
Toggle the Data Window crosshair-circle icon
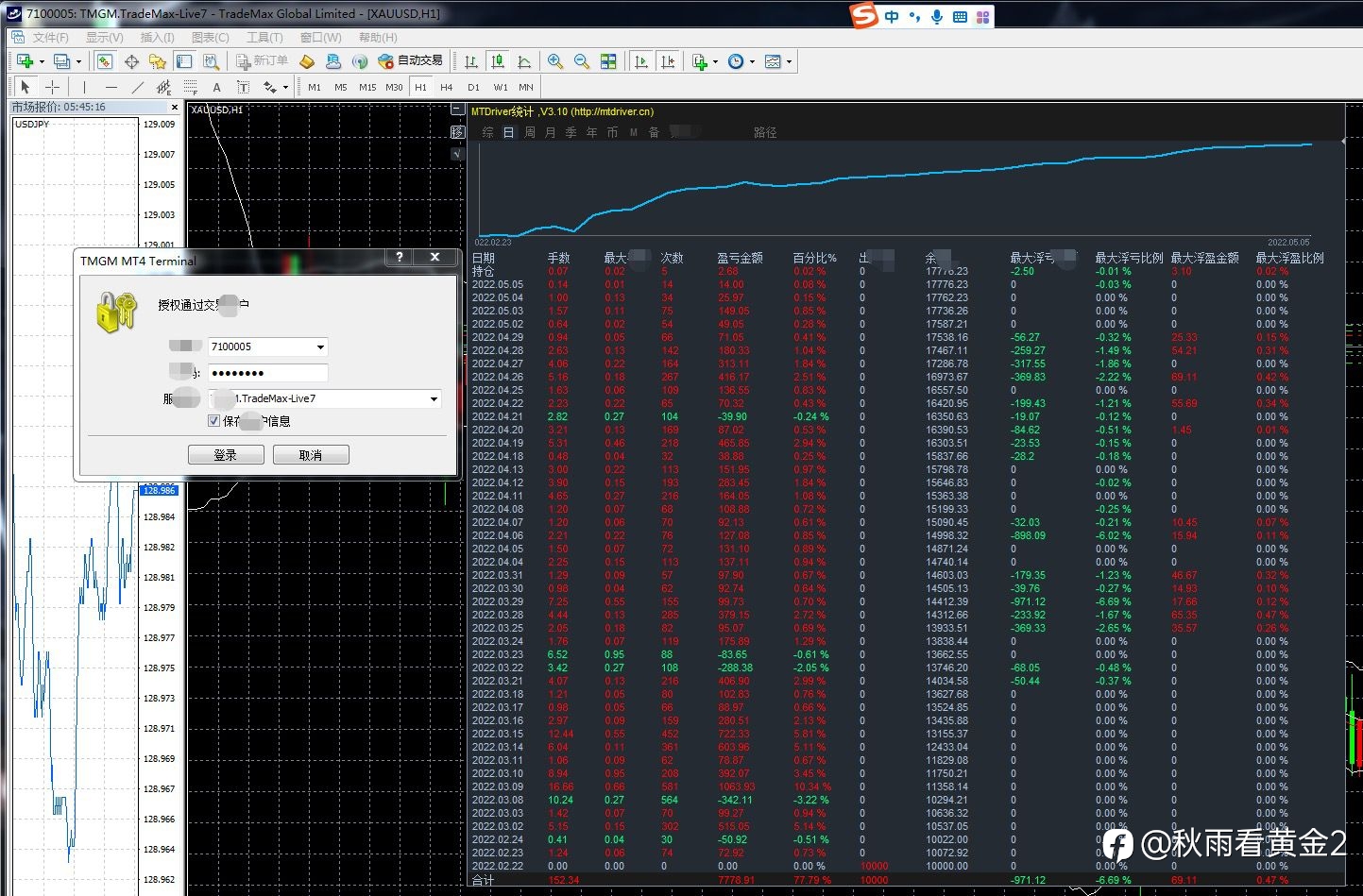coord(131,61)
